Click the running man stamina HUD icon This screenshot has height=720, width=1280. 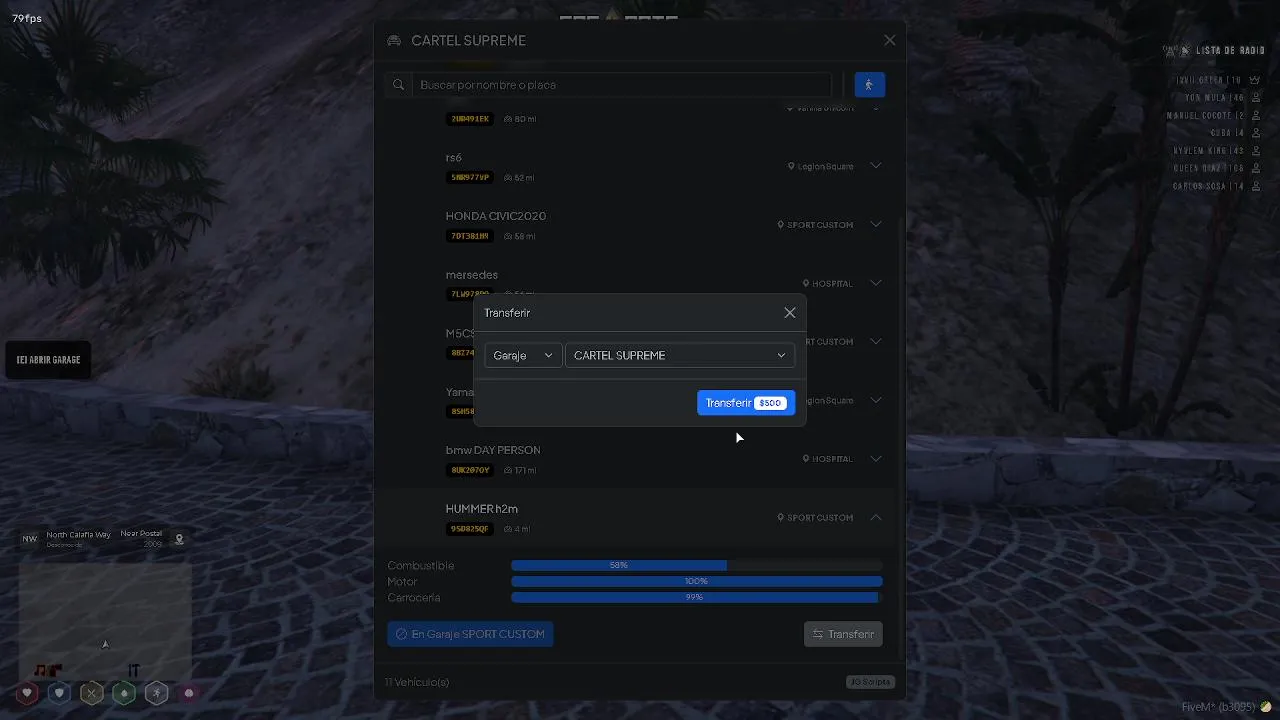(x=156, y=692)
